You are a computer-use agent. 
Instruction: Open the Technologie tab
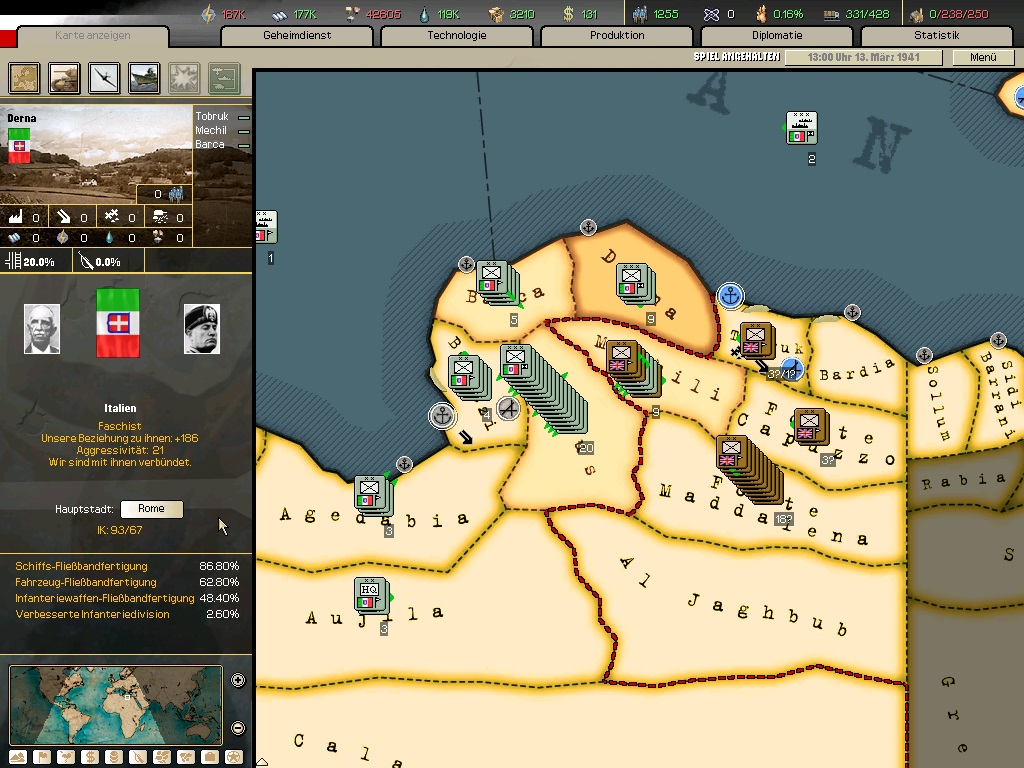point(457,36)
